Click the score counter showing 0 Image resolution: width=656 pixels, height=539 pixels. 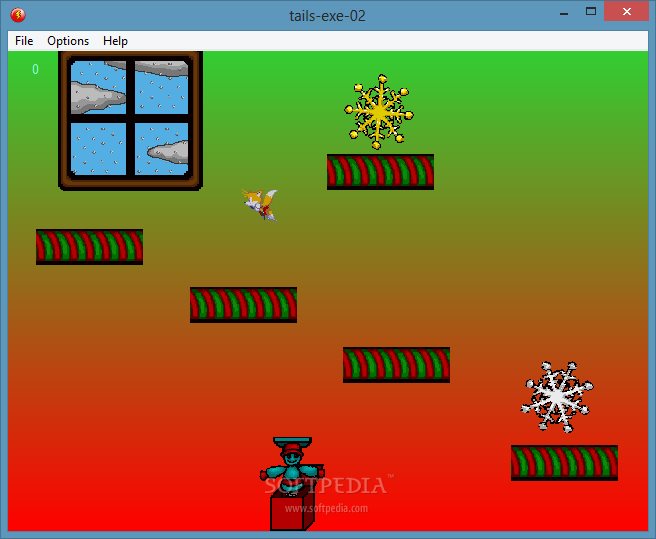tap(36, 69)
